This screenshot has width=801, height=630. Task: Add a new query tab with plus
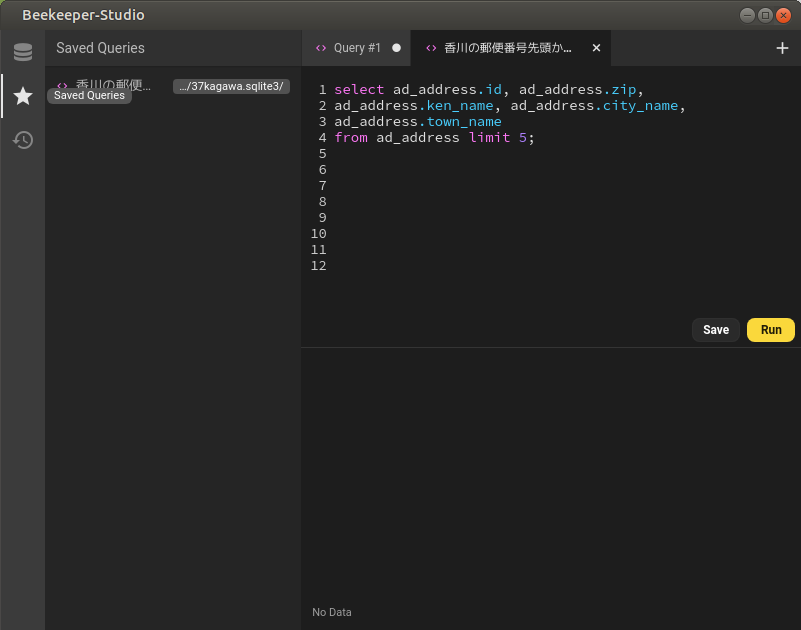(x=782, y=48)
